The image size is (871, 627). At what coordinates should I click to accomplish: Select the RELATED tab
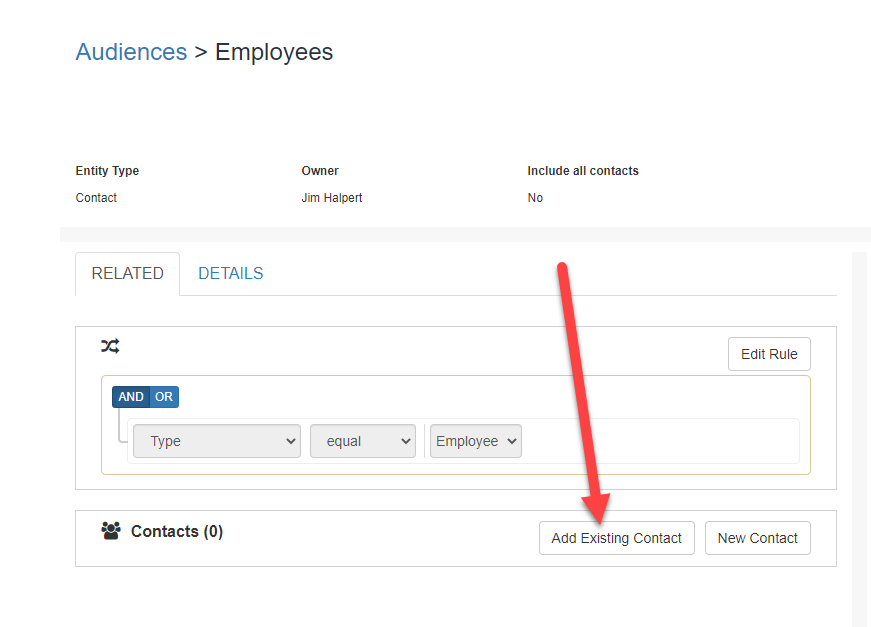[x=128, y=273]
